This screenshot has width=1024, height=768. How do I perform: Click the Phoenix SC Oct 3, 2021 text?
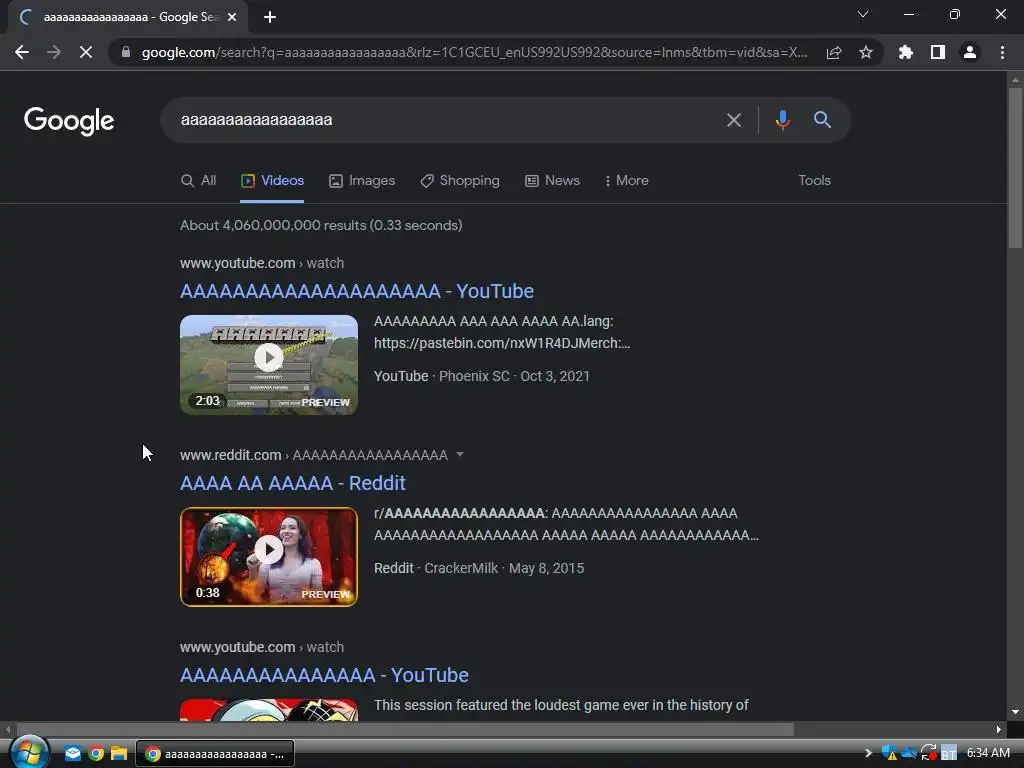pyautogui.click(x=514, y=376)
